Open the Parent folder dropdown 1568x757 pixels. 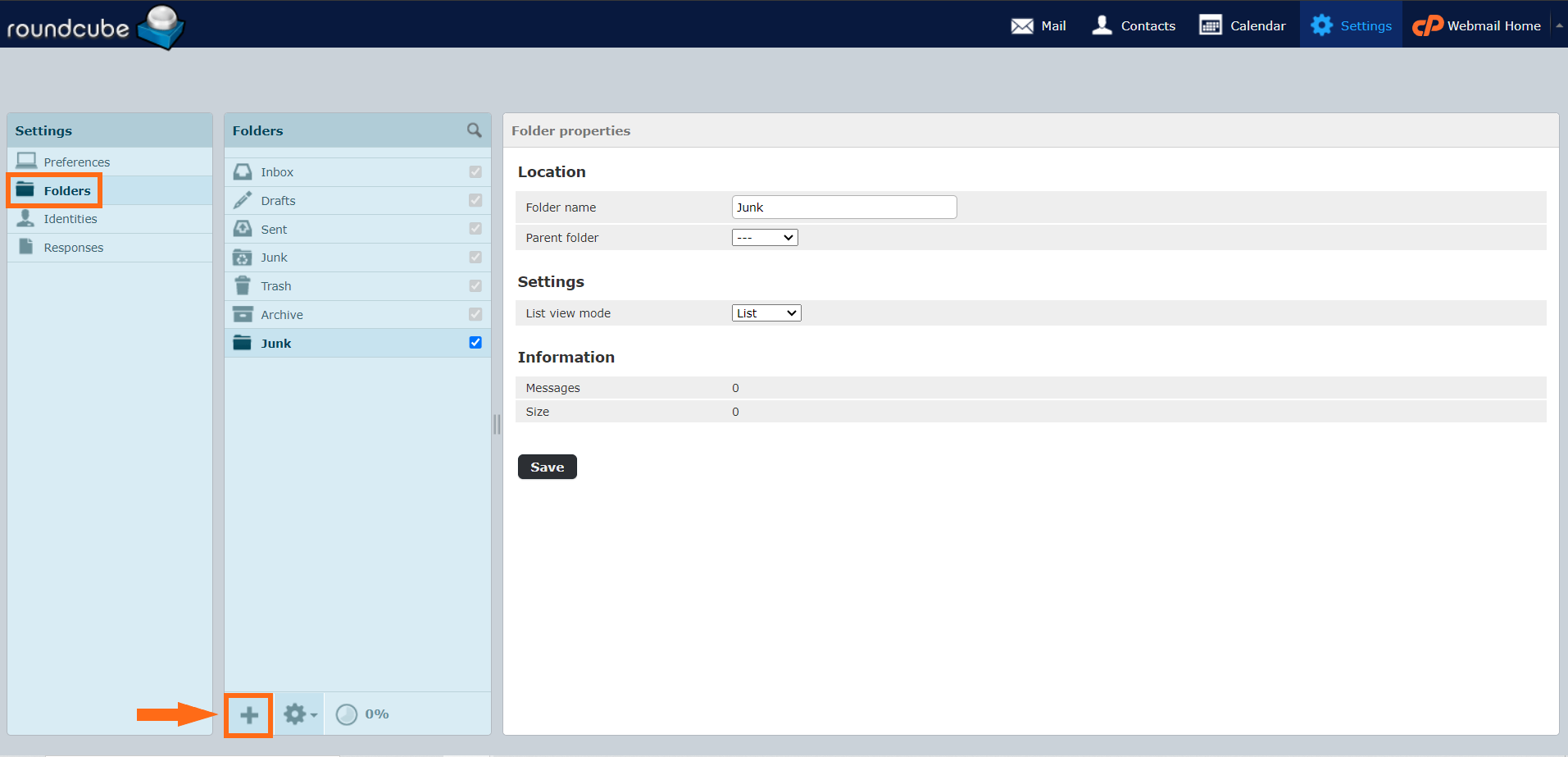(x=764, y=237)
